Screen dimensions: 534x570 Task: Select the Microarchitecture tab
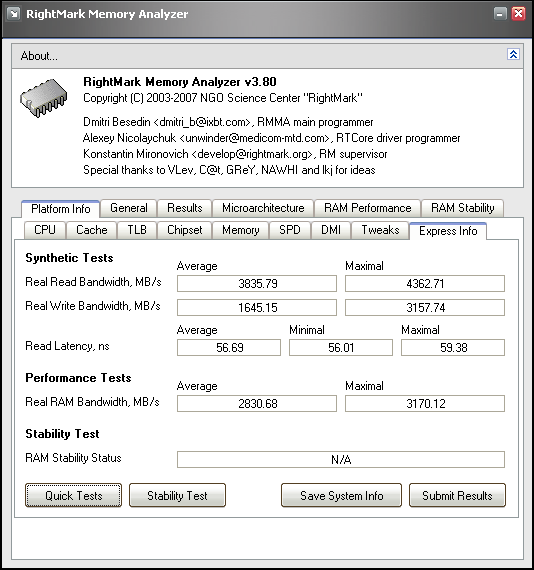pyautogui.click(x=263, y=208)
